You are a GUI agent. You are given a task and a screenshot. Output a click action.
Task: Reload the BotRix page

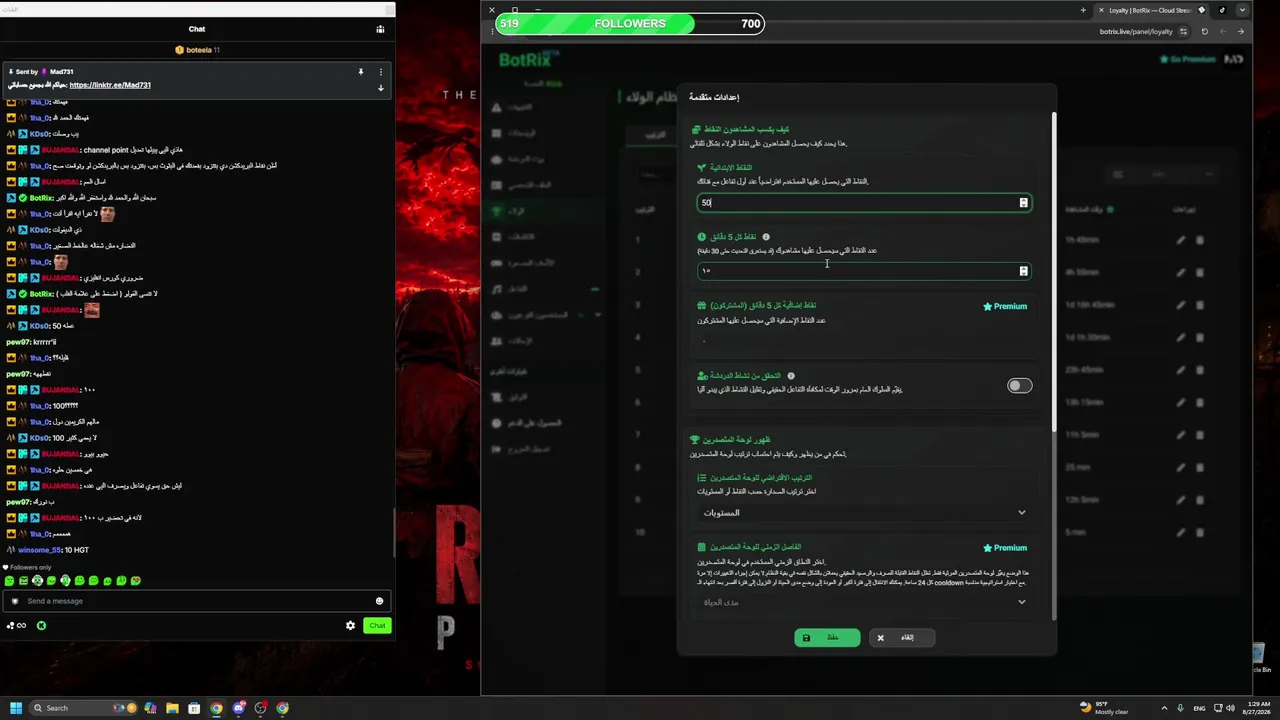(1204, 32)
